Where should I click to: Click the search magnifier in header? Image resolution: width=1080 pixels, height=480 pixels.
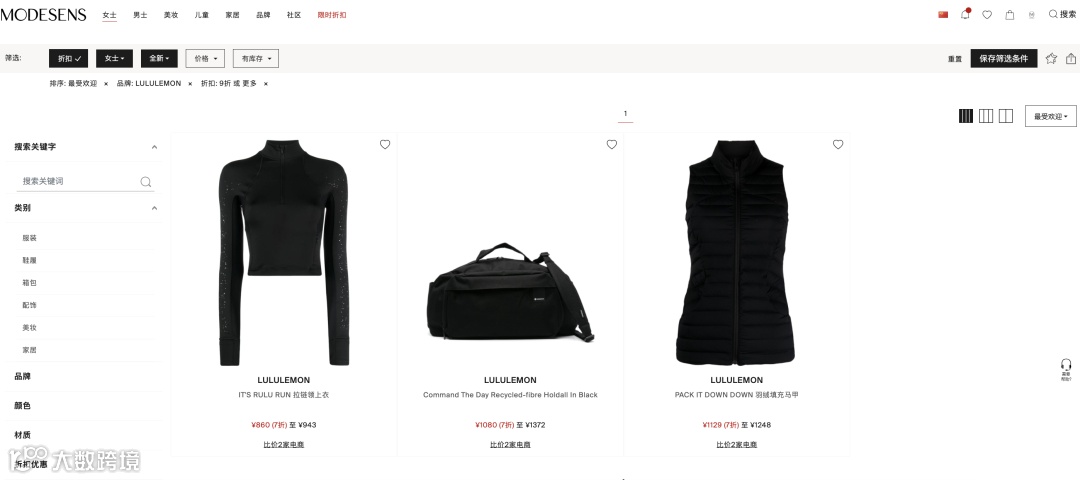(1053, 14)
